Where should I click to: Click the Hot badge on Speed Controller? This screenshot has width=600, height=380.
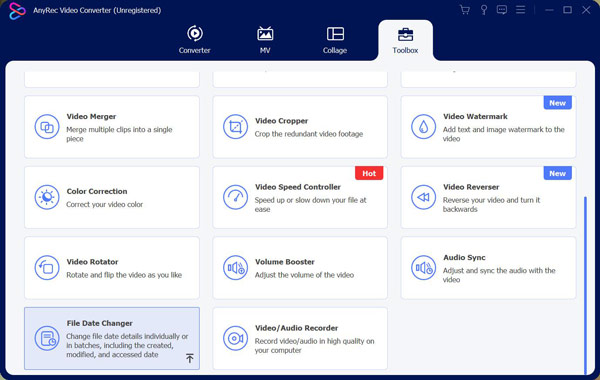pyautogui.click(x=369, y=173)
